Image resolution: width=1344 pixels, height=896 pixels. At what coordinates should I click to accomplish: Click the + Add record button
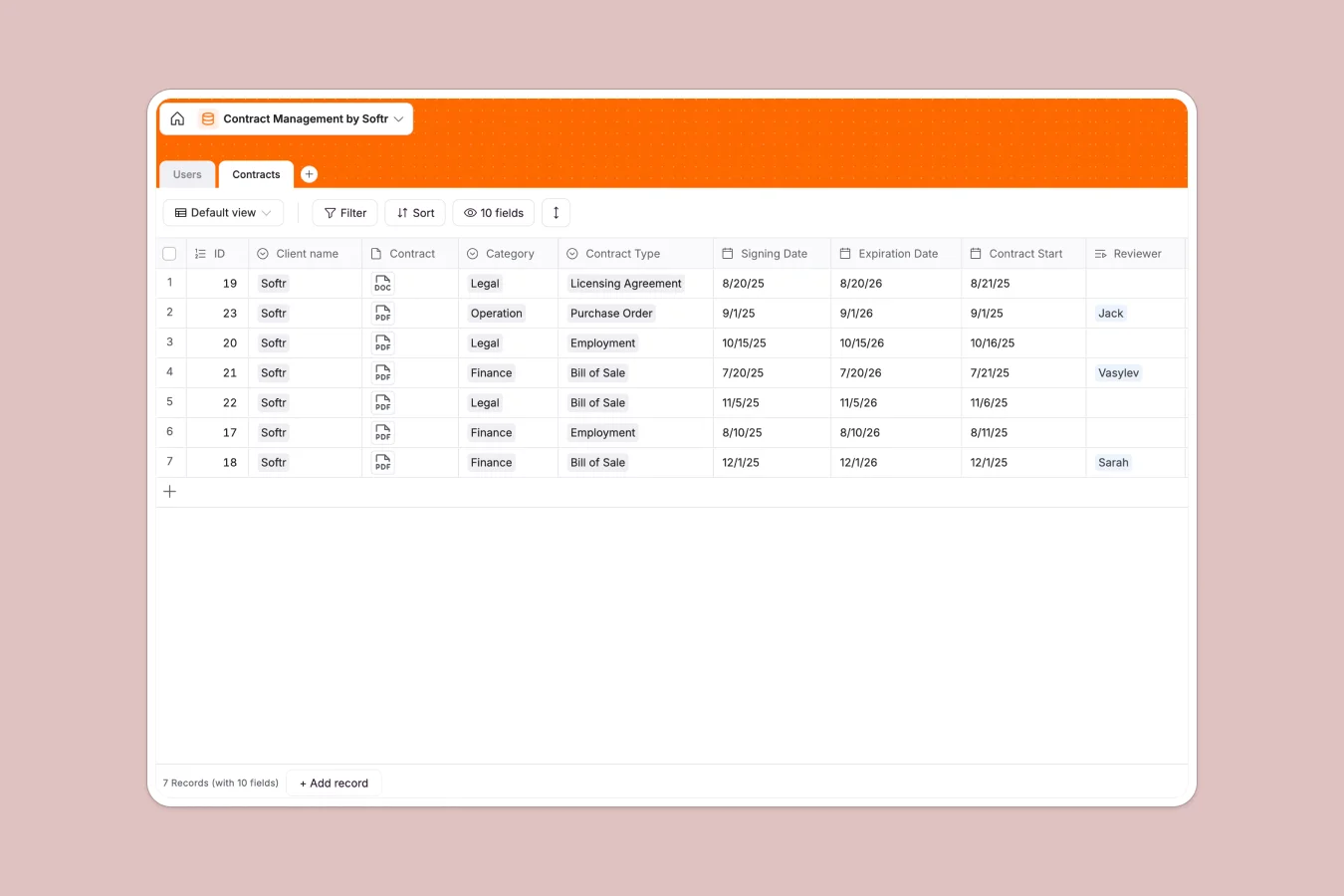[x=334, y=783]
